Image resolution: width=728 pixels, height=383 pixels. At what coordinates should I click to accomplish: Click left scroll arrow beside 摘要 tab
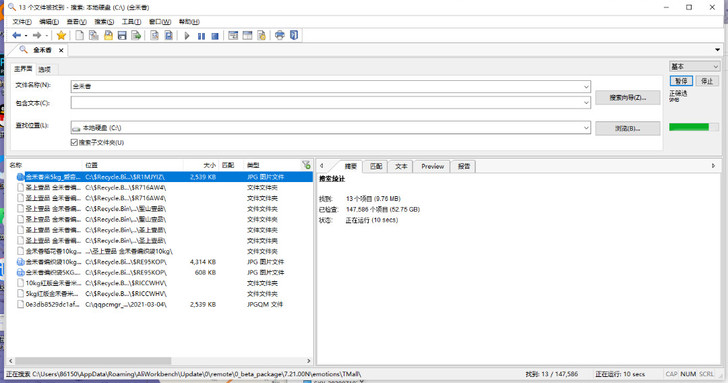point(321,166)
